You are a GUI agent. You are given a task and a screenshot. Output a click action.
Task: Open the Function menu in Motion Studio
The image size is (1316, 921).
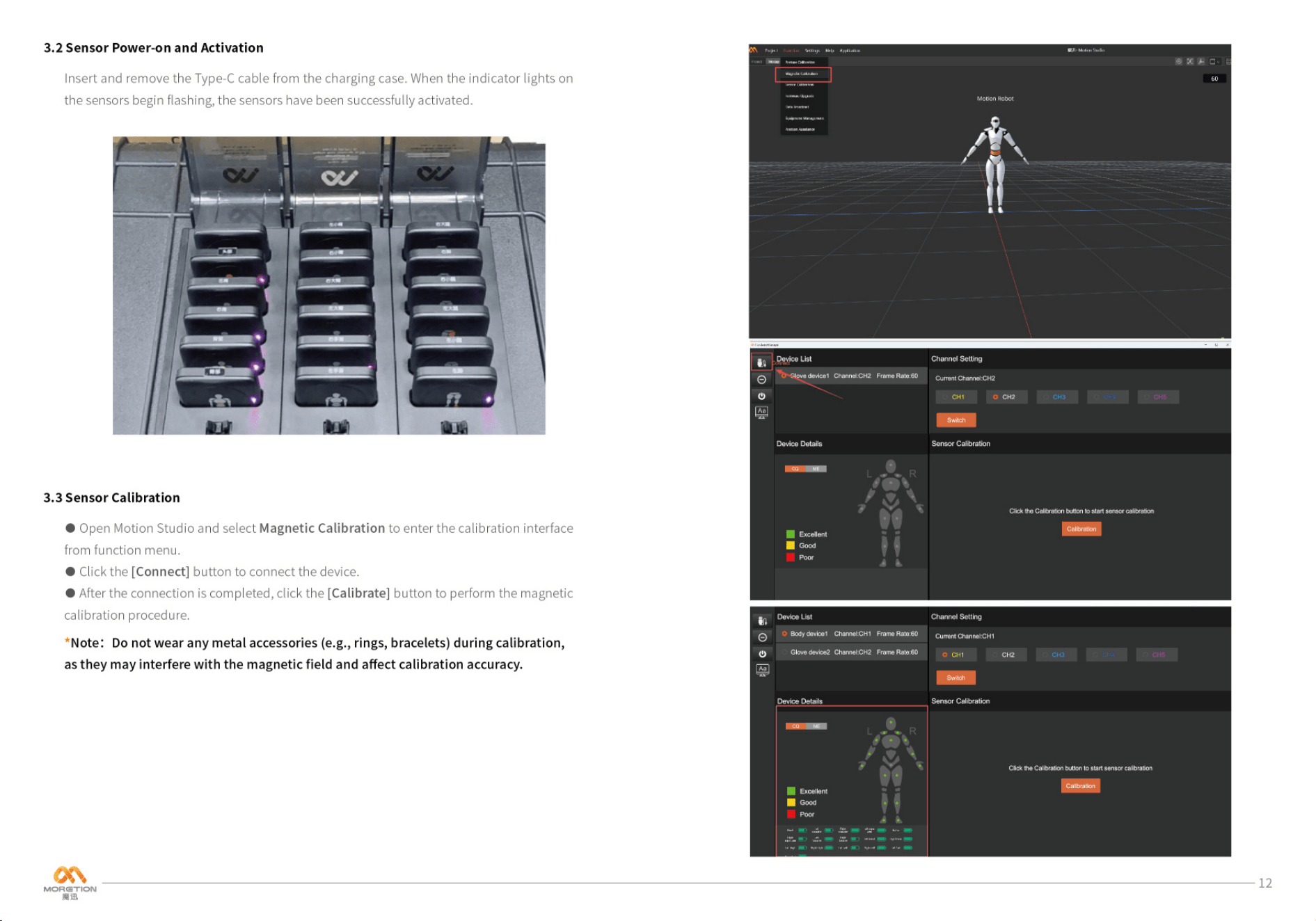point(791,50)
